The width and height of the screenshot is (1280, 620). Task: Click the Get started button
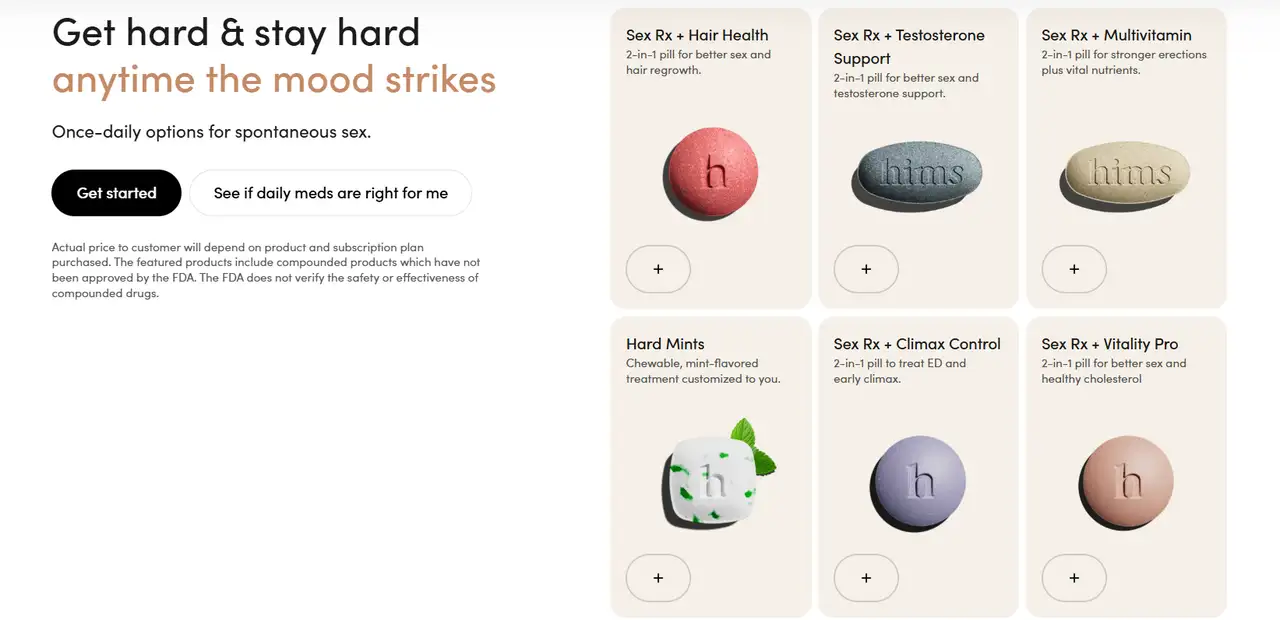coord(116,193)
